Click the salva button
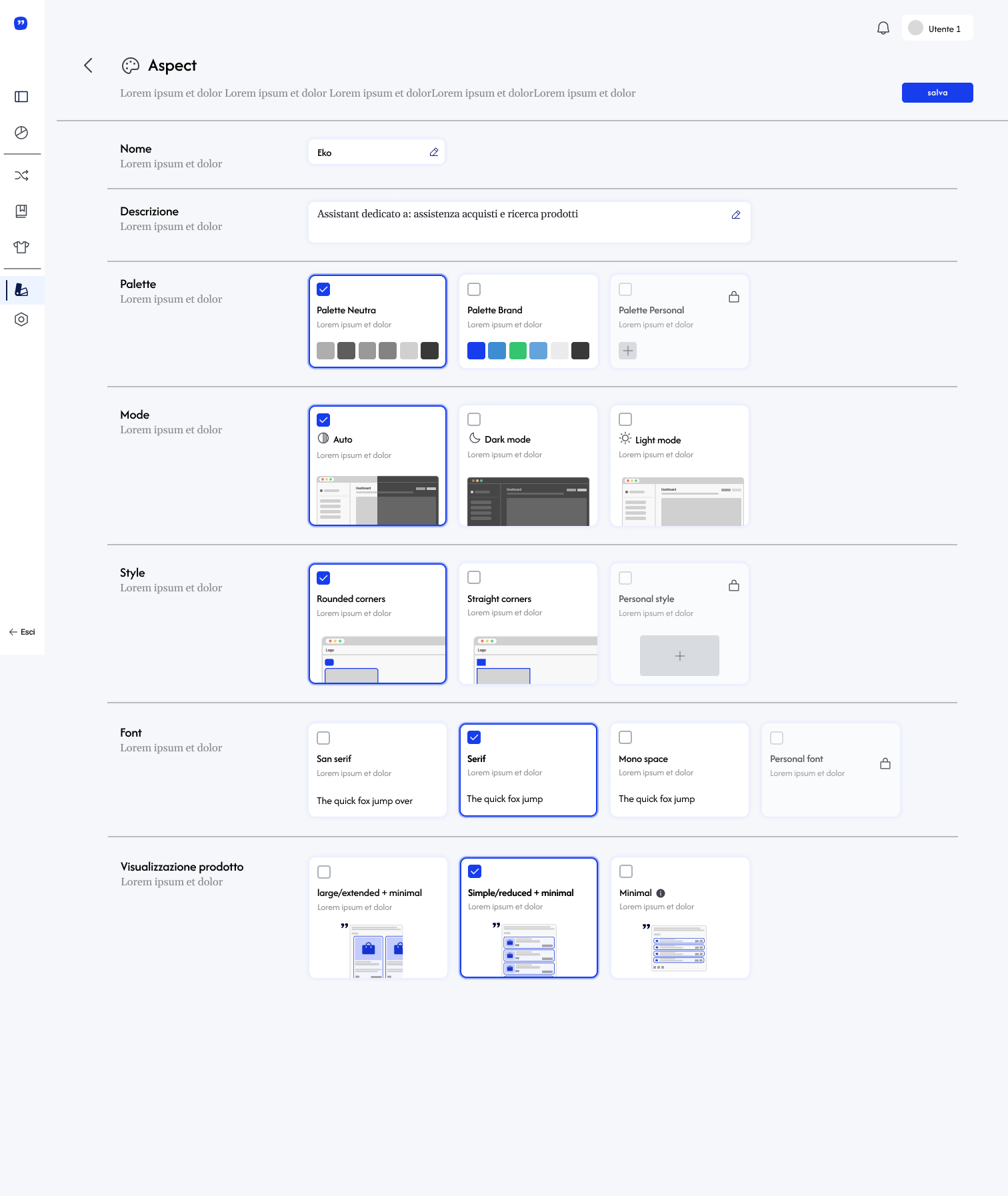Image resolution: width=1008 pixels, height=1196 pixels. tap(937, 93)
